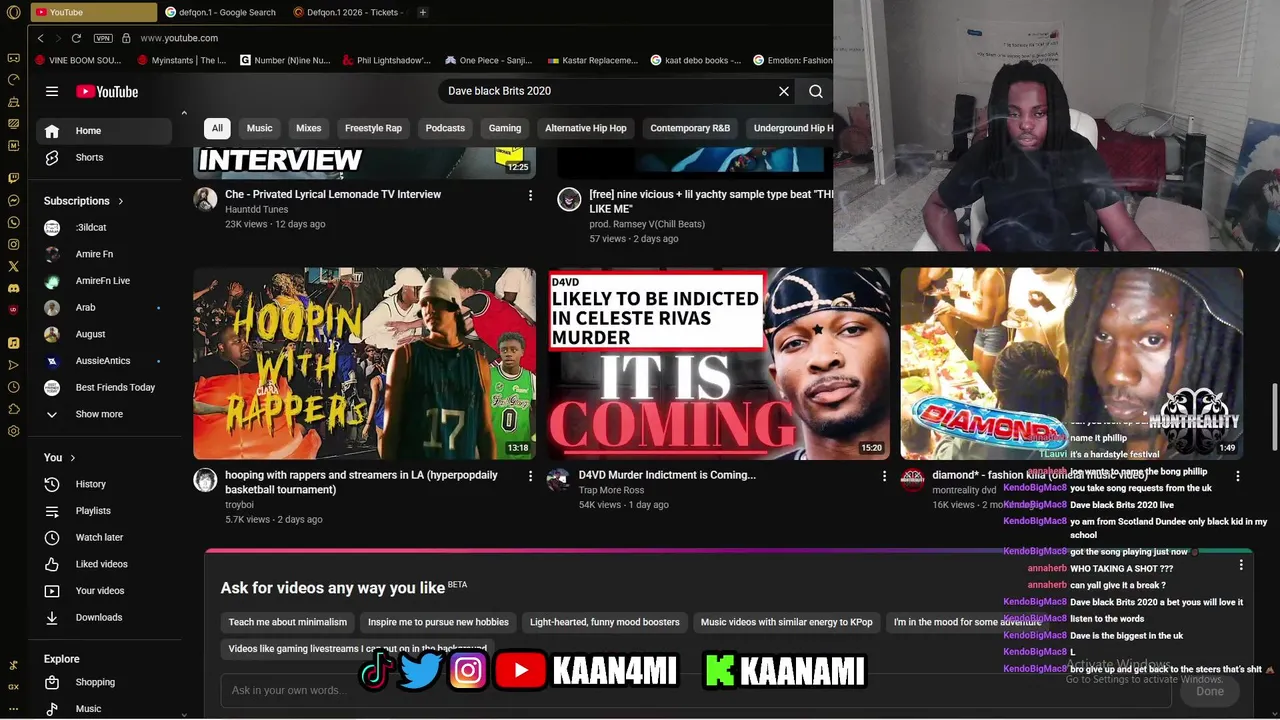Open options for D4VD Murder Indictment video

click(x=884, y=476)
